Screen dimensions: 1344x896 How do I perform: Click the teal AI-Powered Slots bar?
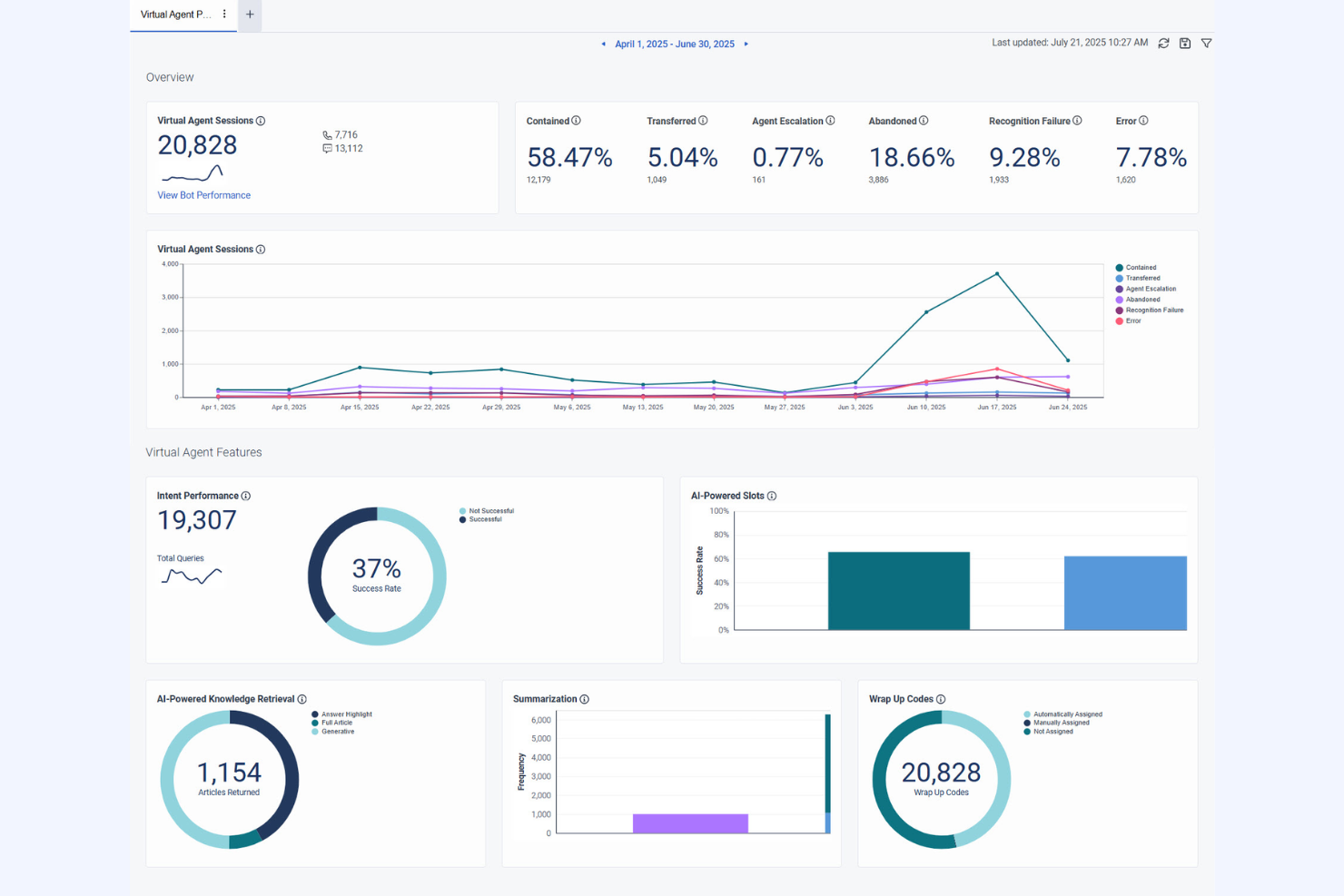pos(899,591)
